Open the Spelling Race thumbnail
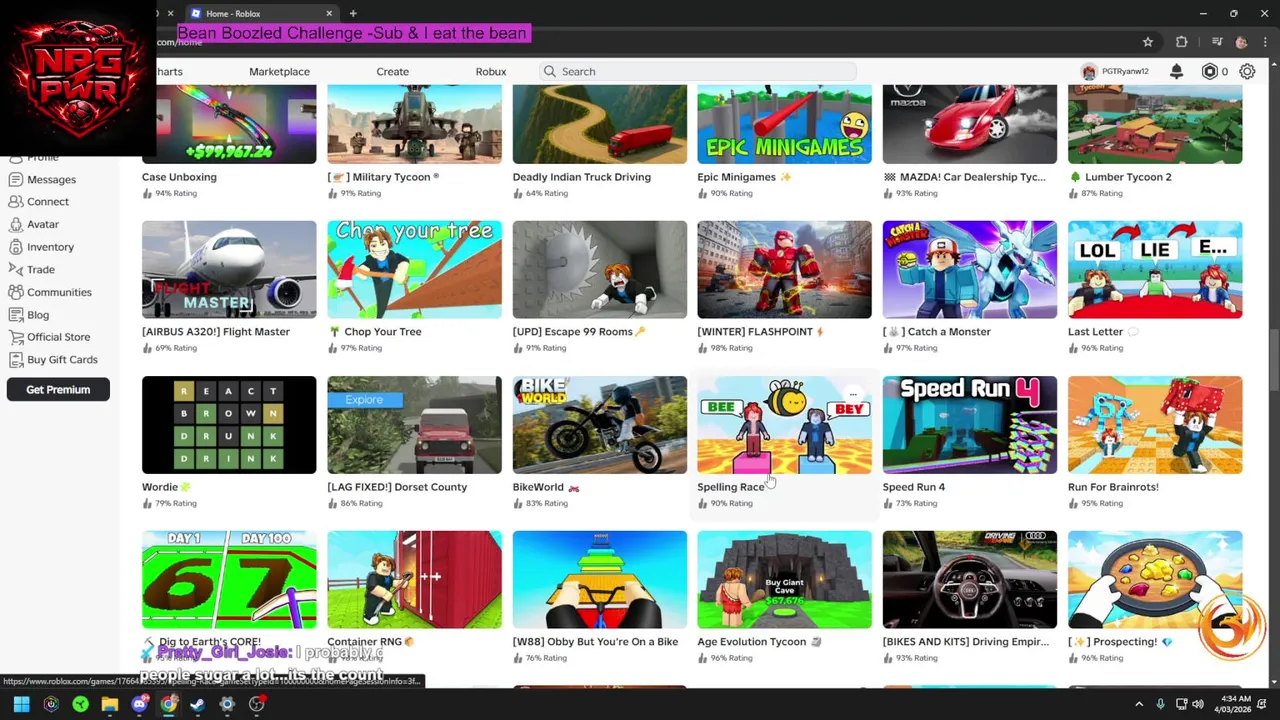1280x720 pixels. coord(784,425)
